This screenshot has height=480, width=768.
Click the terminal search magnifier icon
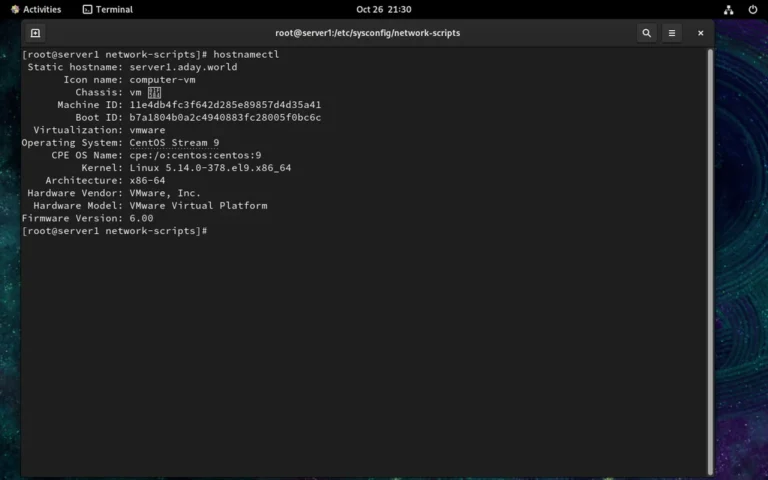pyautogui.click(x=647, y=33)
